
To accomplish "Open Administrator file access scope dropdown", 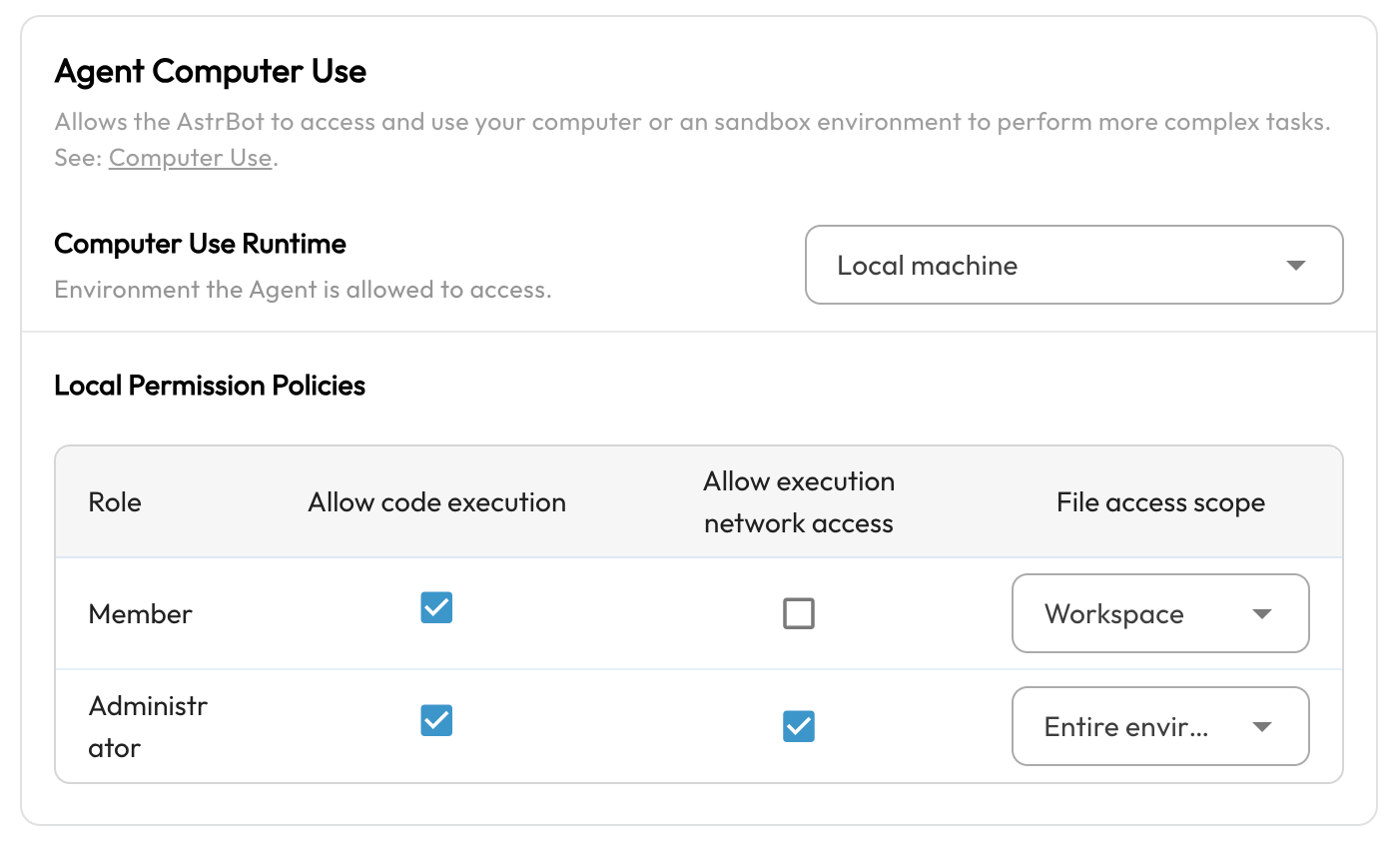I will coord(1160,726).
